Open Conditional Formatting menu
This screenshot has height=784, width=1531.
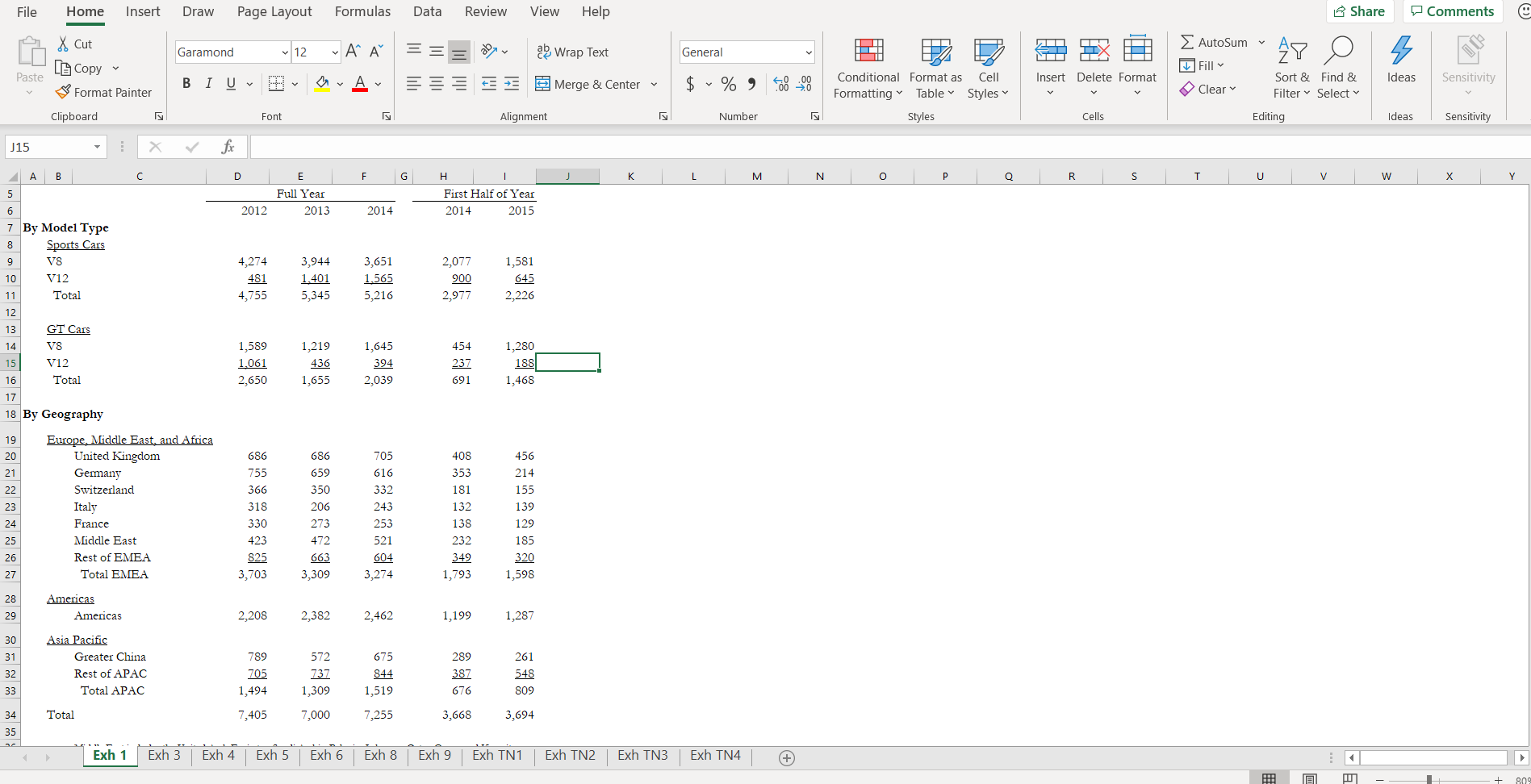click(868, 69)
